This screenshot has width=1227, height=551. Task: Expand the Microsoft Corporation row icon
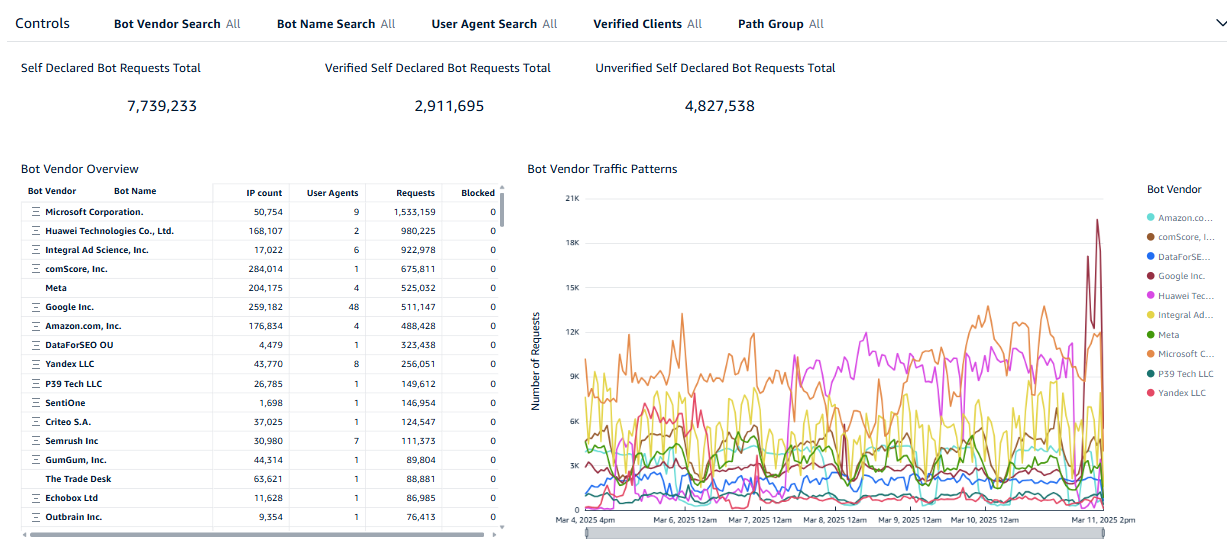pyautogui.click(x=35, y=212)
